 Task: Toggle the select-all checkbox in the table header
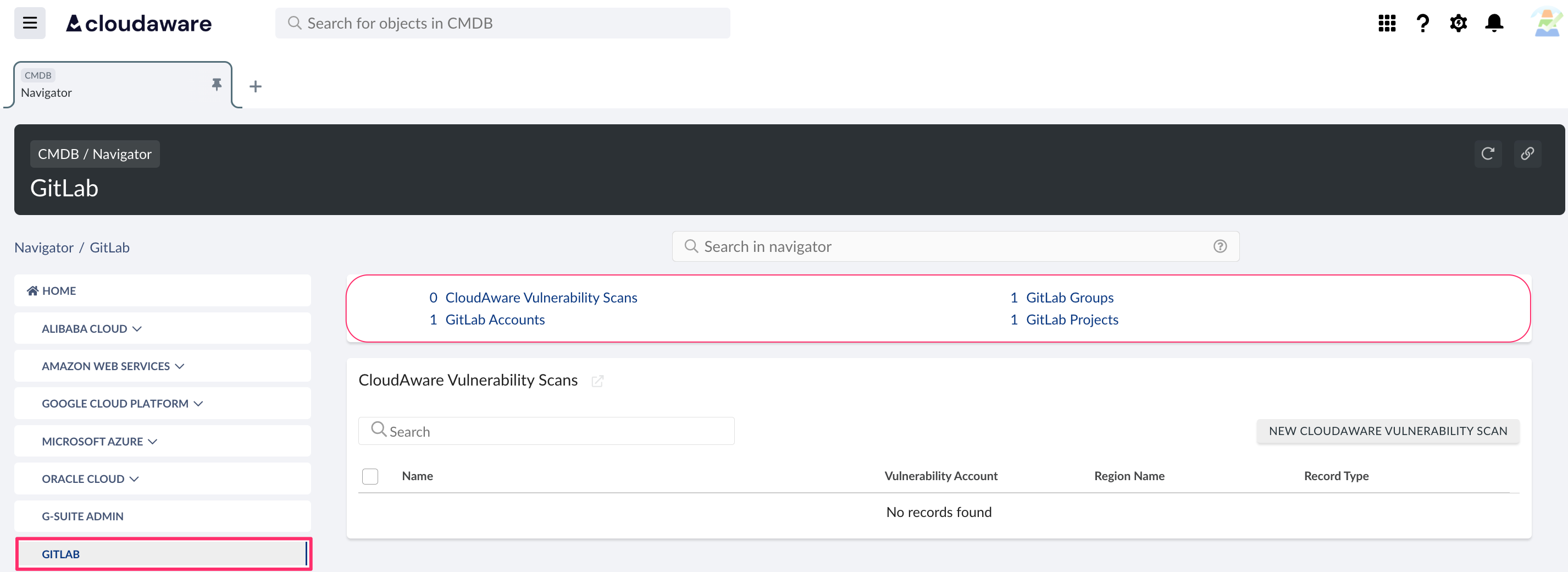[370, 476]
